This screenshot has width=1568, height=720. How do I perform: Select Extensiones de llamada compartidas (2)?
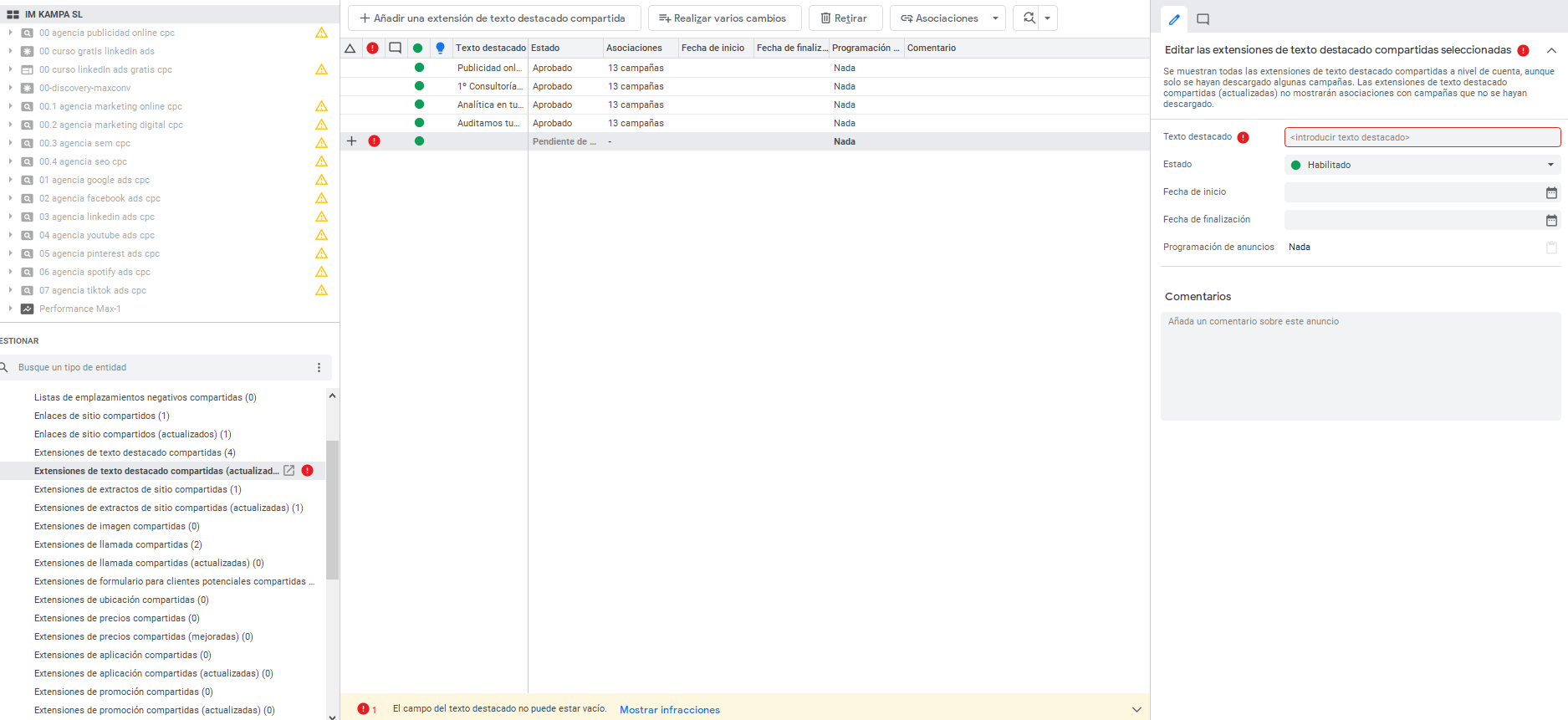(118, 544)
